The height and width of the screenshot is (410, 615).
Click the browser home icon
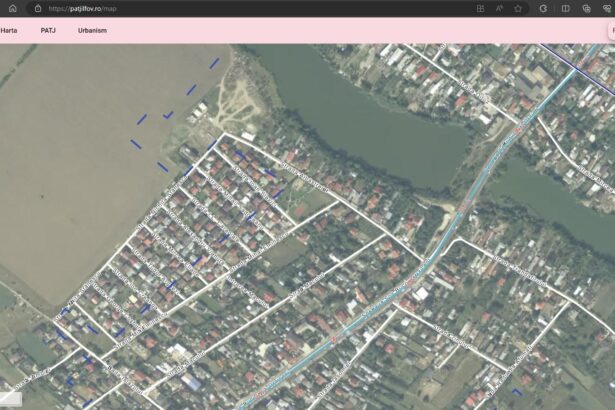(12, 8)
